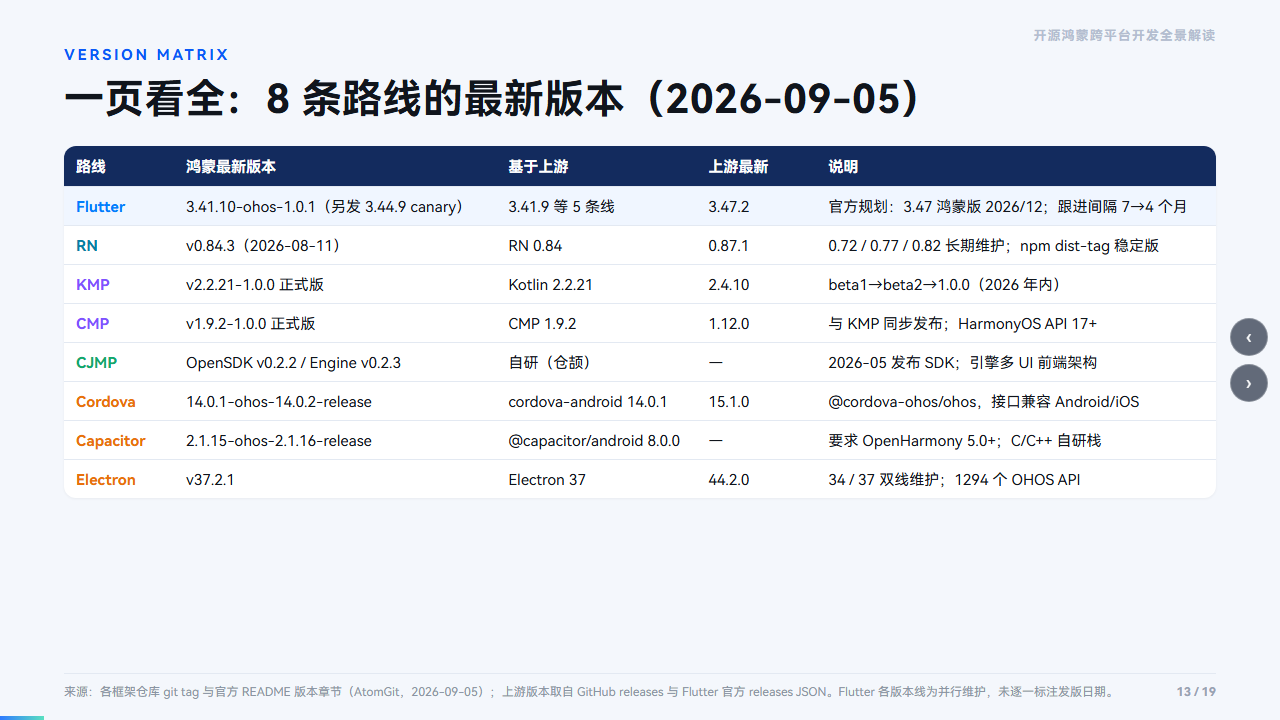Click the Flutter route name
1280x720 pixels.
[101, 207]
